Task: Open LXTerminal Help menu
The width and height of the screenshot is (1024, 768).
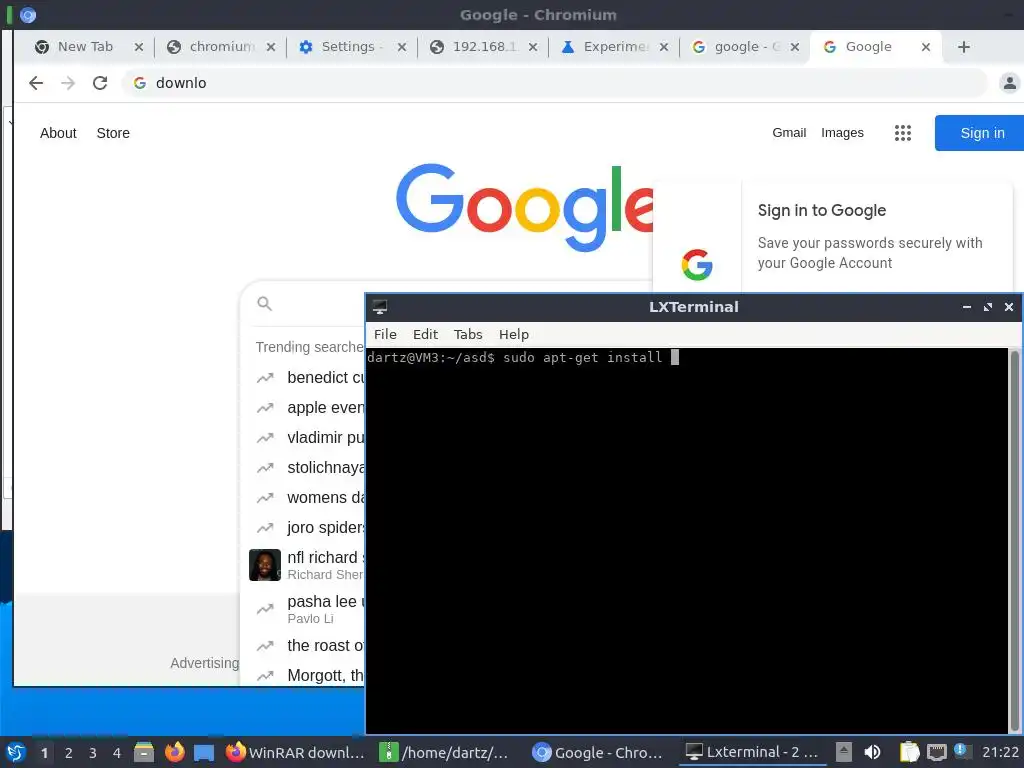Action: tap(513, 334)
